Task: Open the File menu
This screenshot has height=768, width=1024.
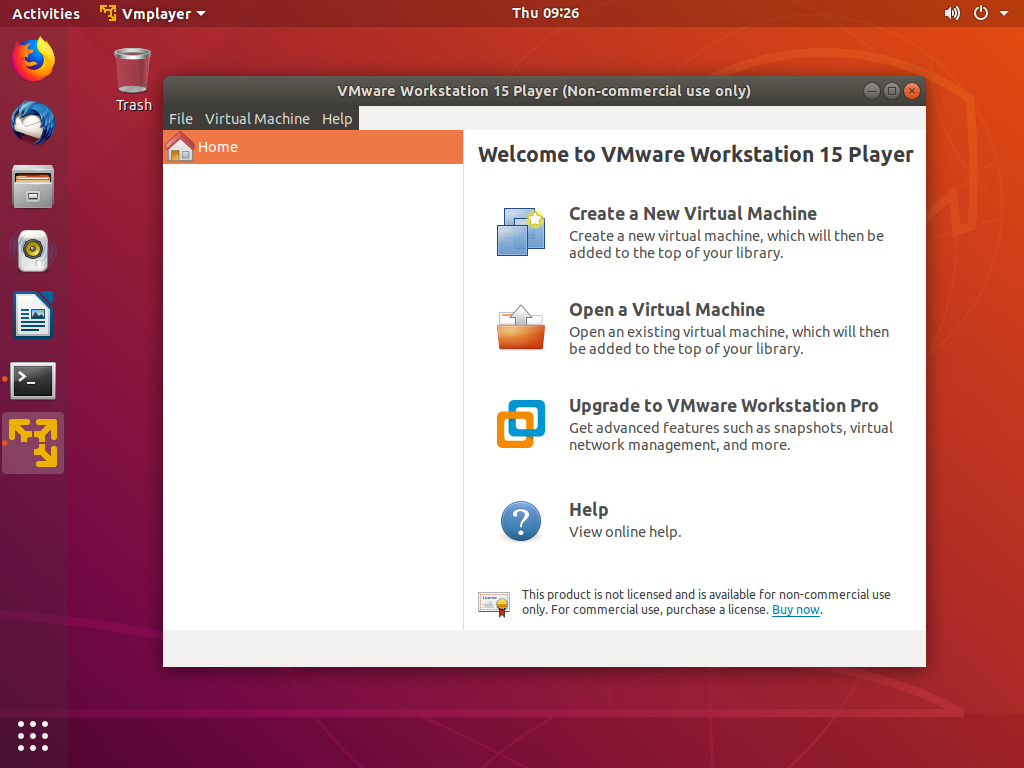Action: [181, 119]
